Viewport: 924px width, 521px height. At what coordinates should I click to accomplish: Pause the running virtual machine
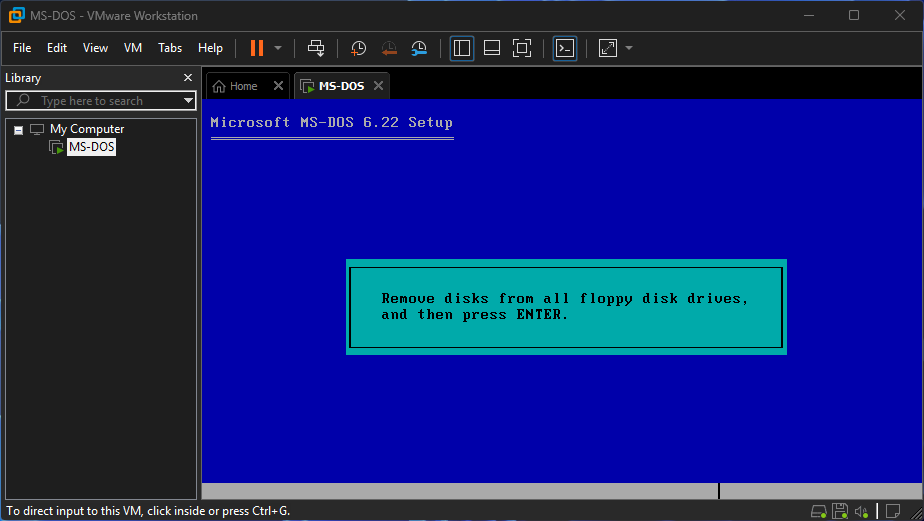point(257,48)
